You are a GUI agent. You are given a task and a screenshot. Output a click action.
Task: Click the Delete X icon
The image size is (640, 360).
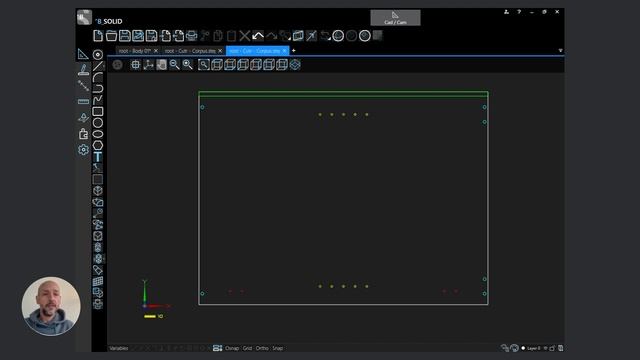244,36
